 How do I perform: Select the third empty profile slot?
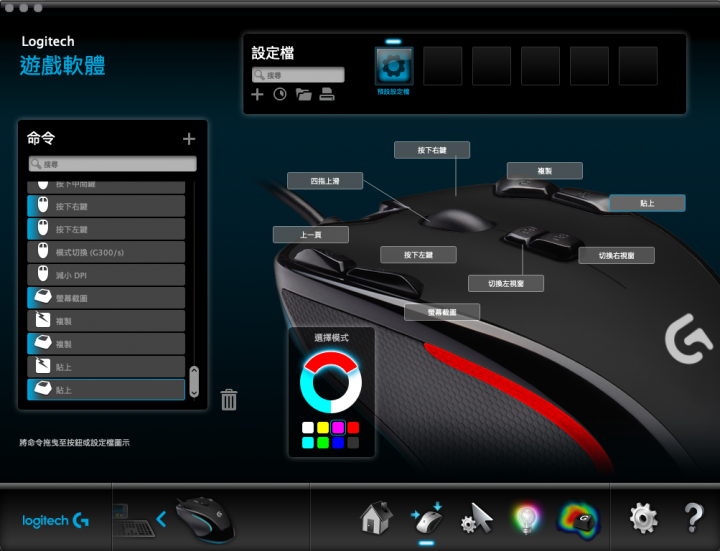click(540, 66)
